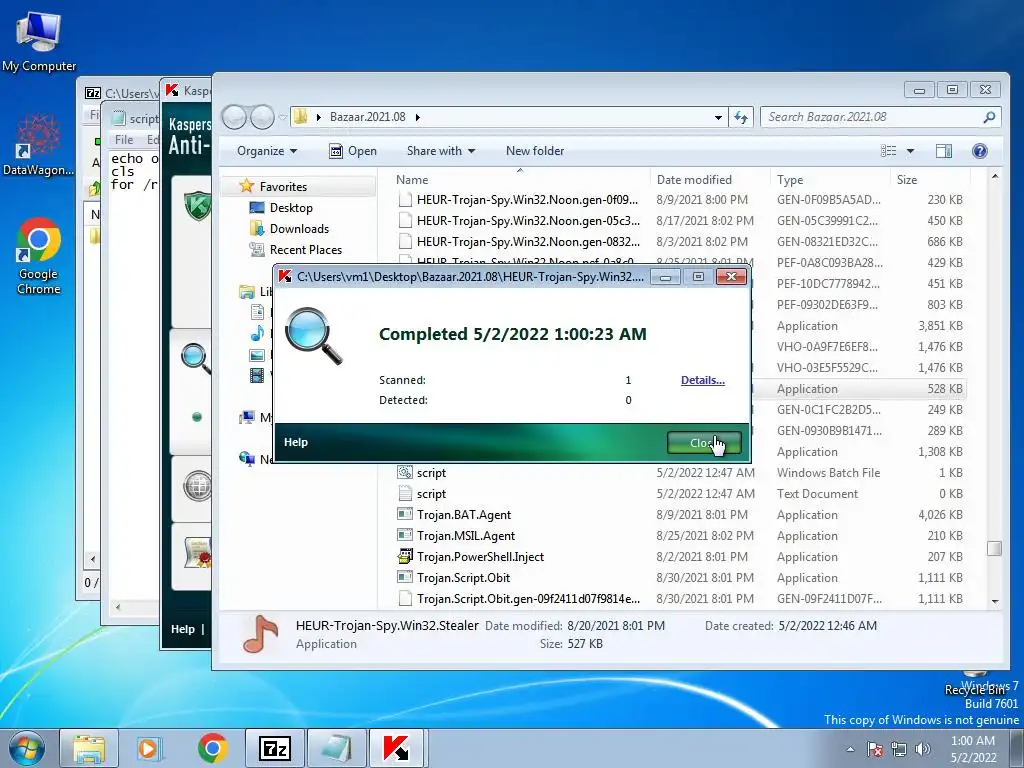Image resolution: width=1024 pixels, height=768 pixels.
Task: Expand the Share with menu
Action: point(441,151)
